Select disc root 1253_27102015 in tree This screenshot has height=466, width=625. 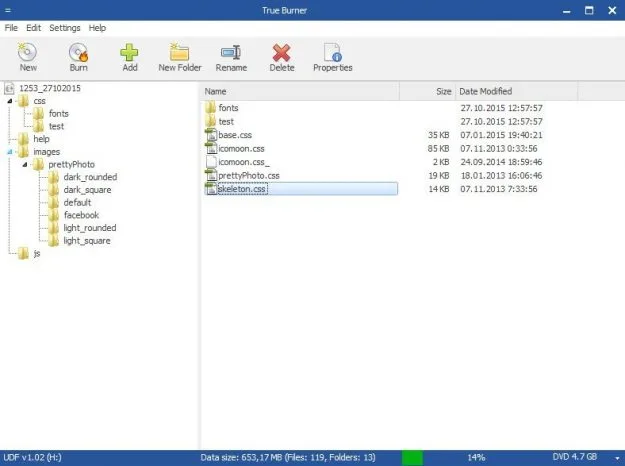[50, 88]
